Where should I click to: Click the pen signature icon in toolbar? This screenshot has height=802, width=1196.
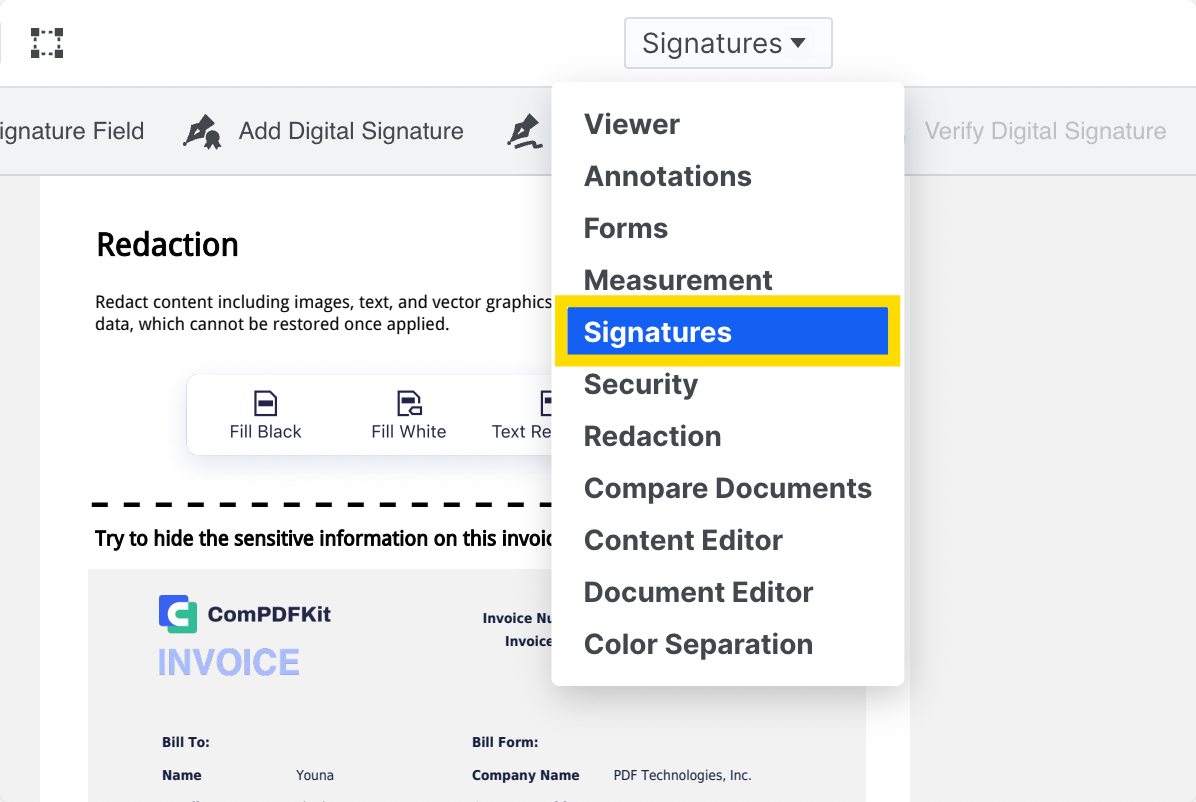[x=524, y=132]
